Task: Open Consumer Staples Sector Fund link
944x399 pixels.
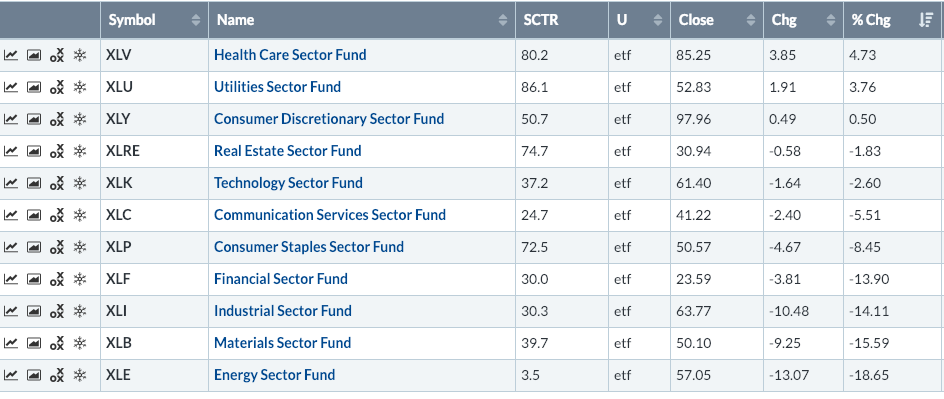Action: coord(309,247)
